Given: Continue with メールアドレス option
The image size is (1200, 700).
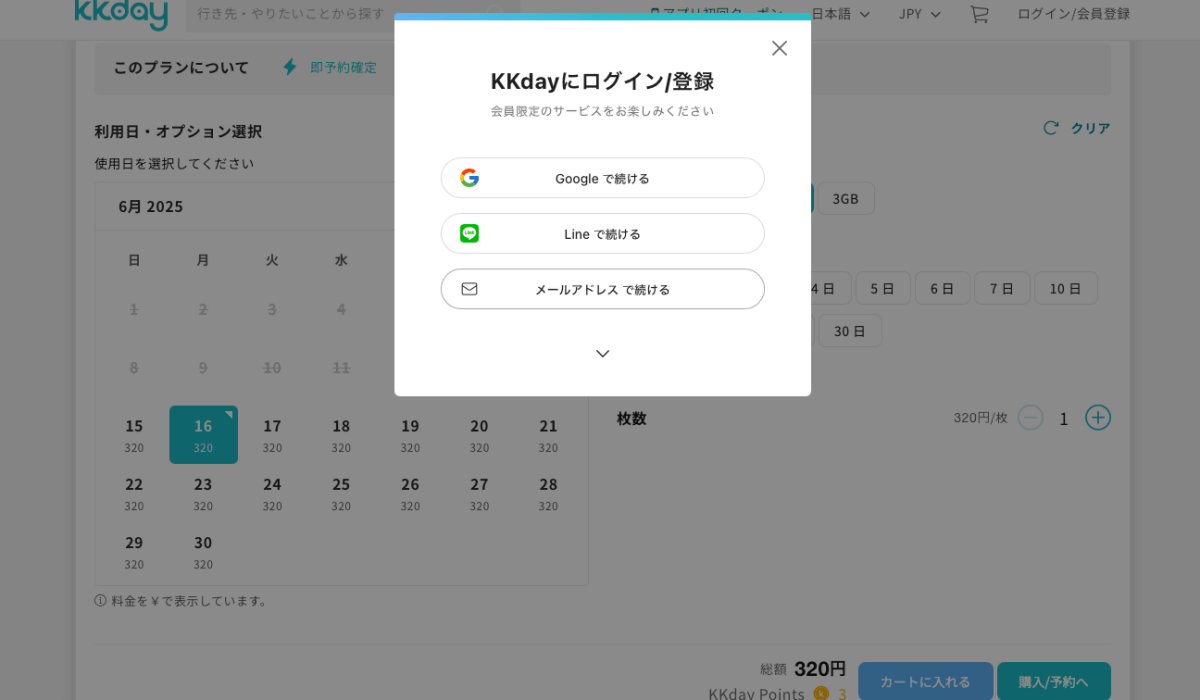Looking at the screenshot, I should [x=602, y=289].
